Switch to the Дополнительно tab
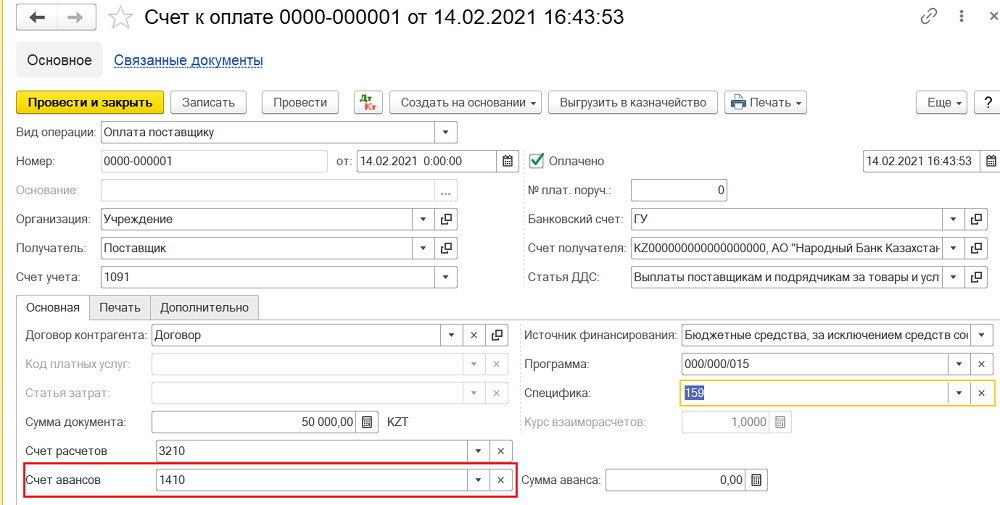Viewport: 1000px width, 505px height. coord(205,307)
